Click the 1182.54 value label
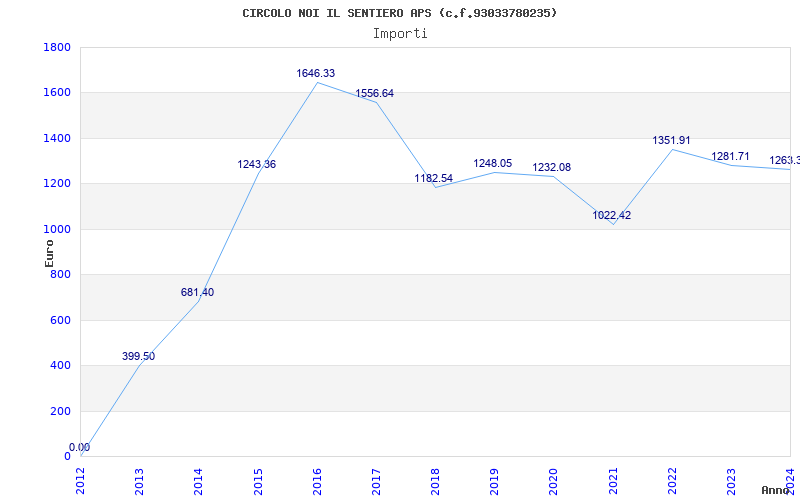The width and height of the screenshot is (800, 500). pyautogui.click(x=433, y=179)
